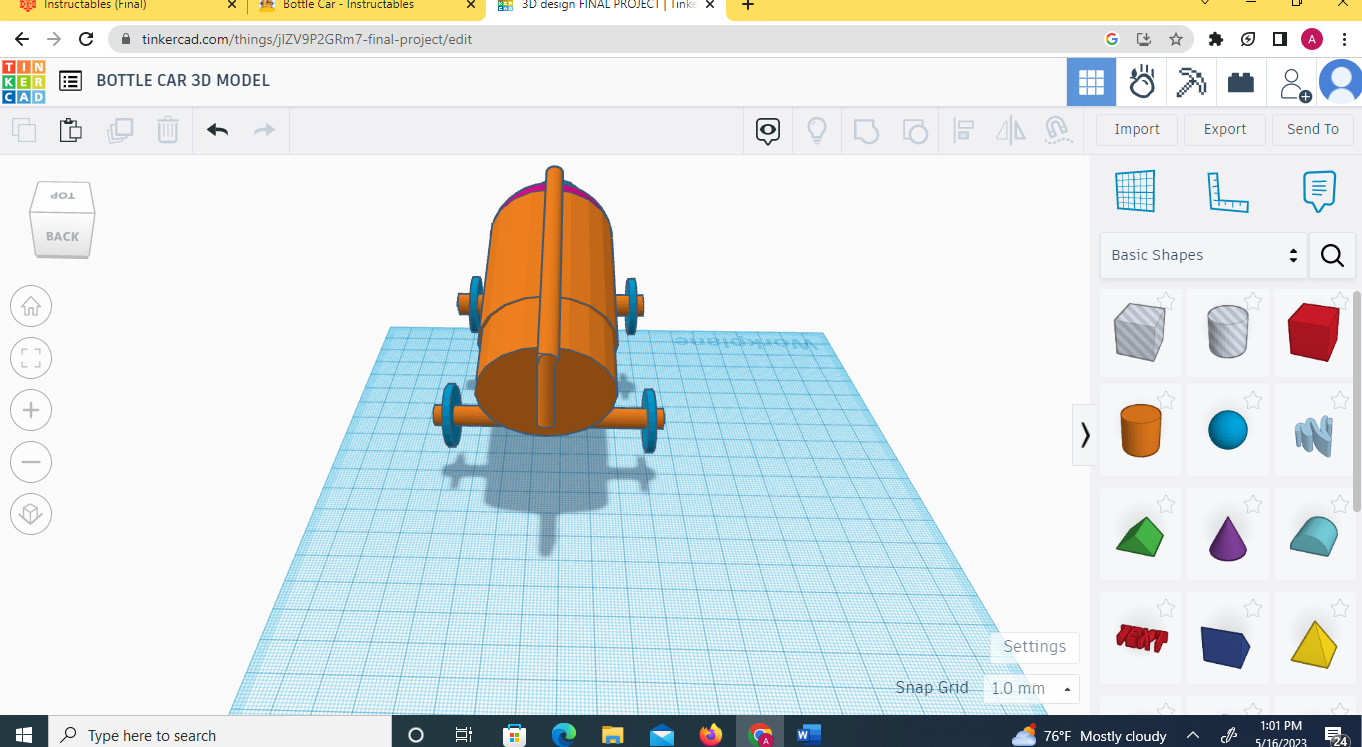
Task: Favorite the Cylinder hole shape star
Action: 1253,301
